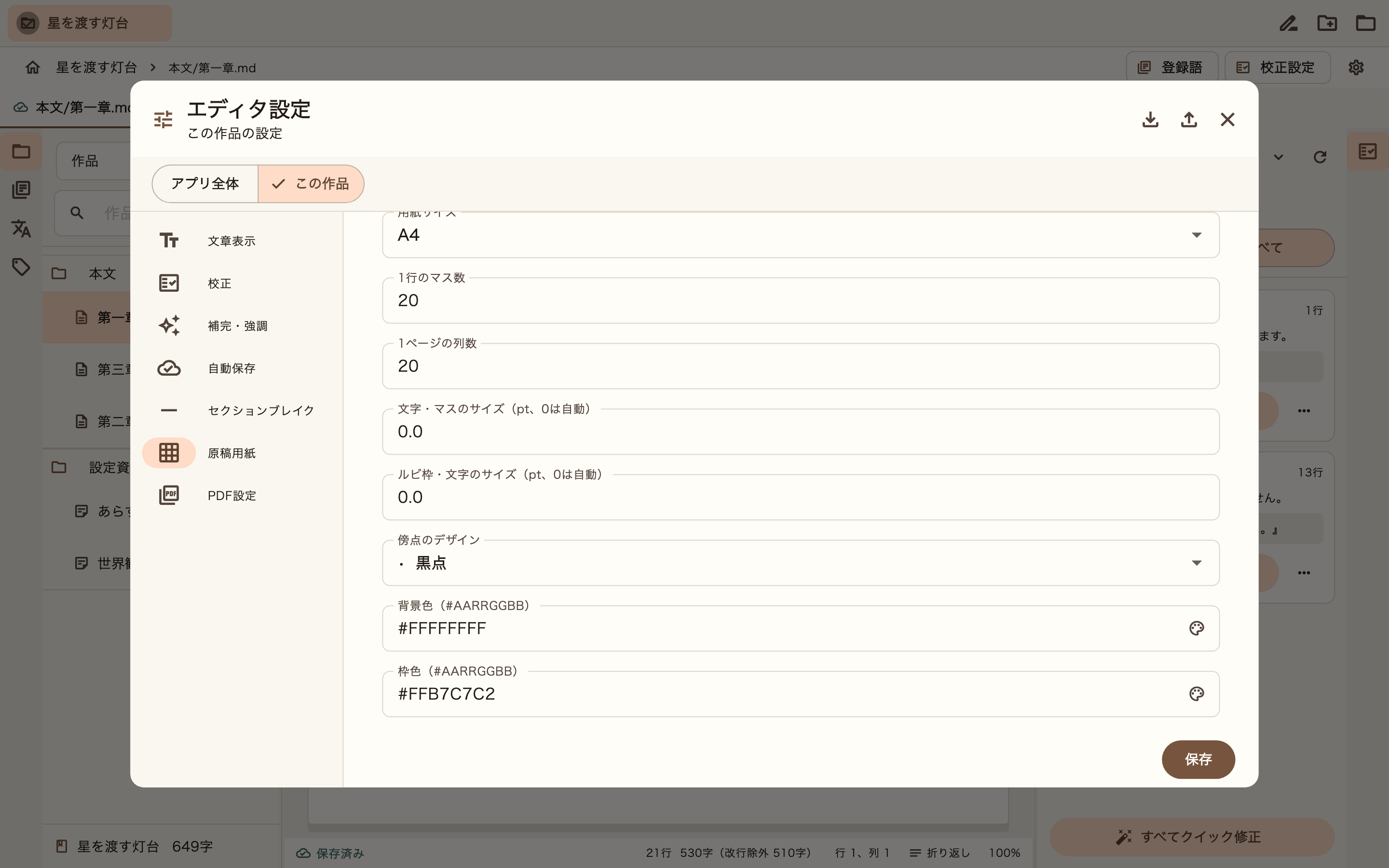Screen dimensions: 1389x868
Task: Click the book icon beside 星を渡す灯台 649字
Action: pyautogui.click(x=62, y=846)
